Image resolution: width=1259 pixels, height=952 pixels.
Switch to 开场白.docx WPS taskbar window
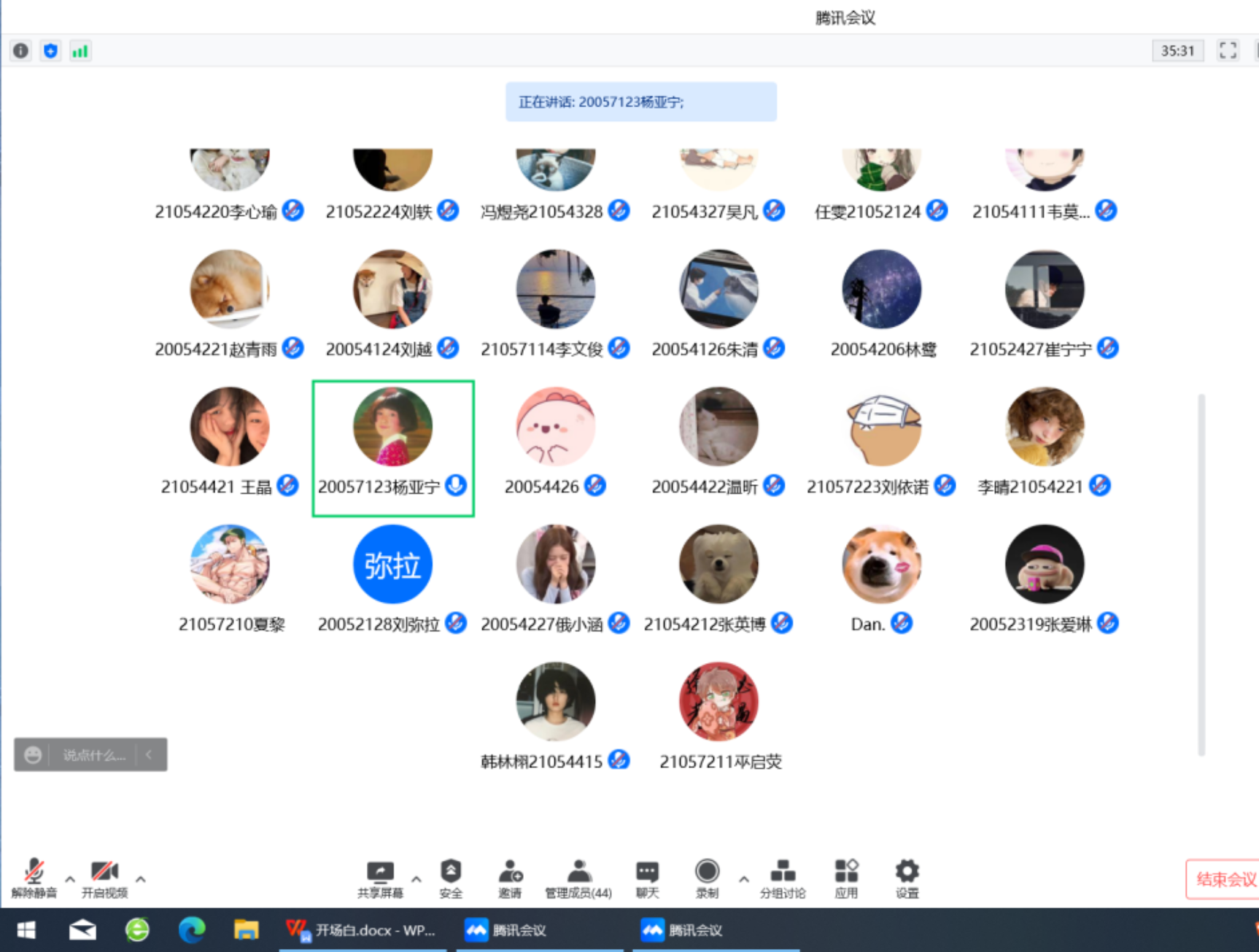click(x=363, y=930)
